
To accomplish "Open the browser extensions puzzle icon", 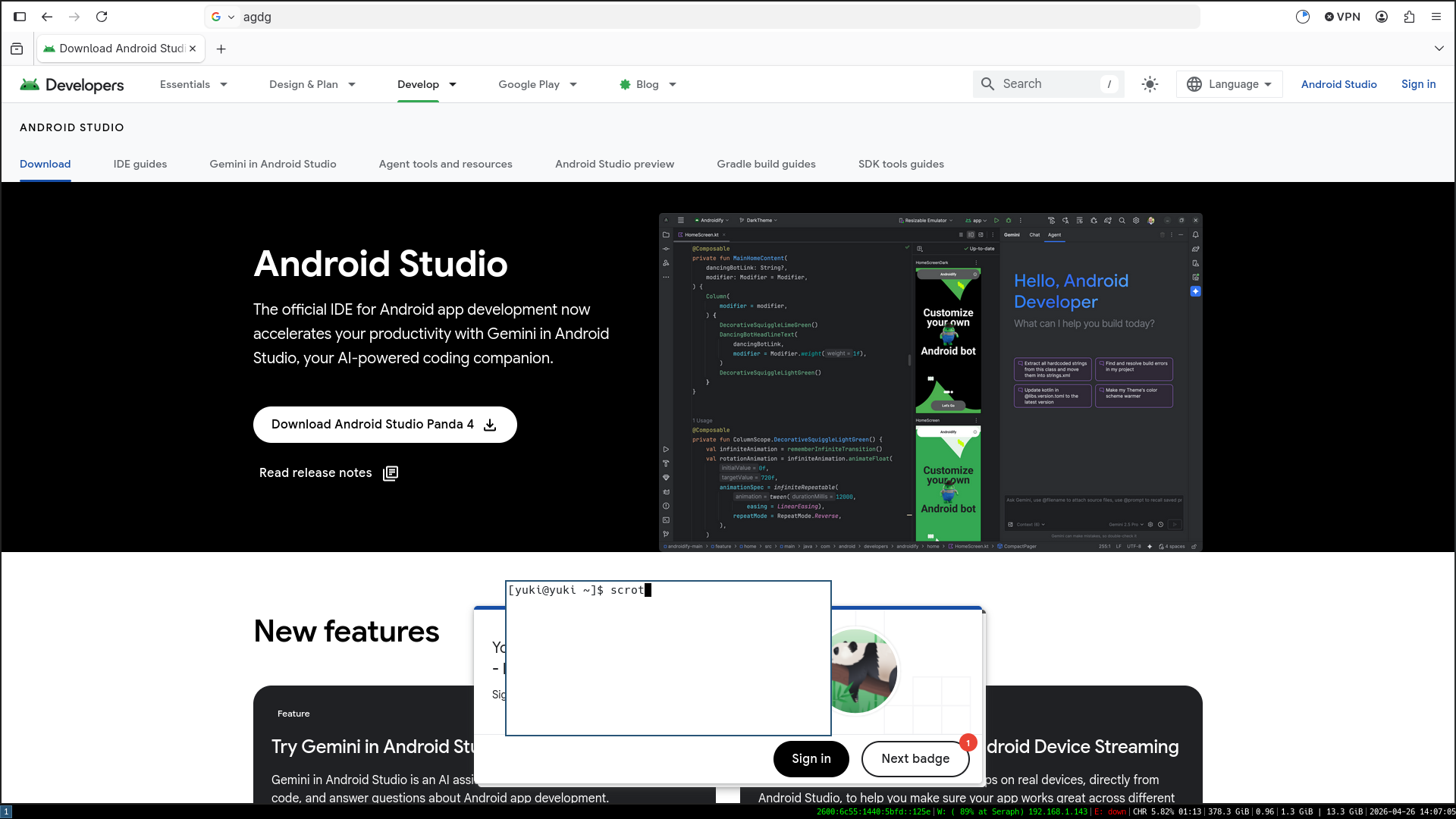I will (1409, 17).
